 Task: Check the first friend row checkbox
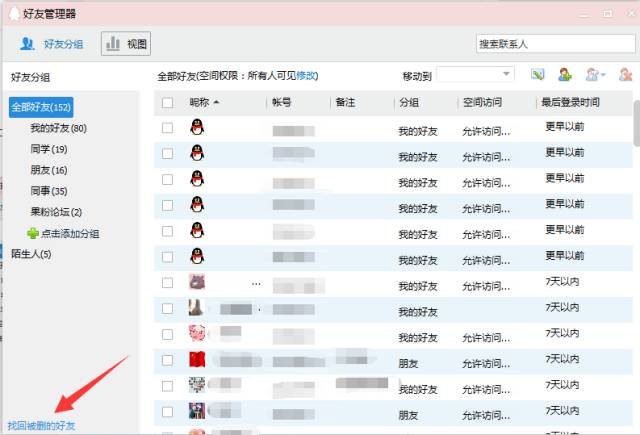[x=167, y=128]
